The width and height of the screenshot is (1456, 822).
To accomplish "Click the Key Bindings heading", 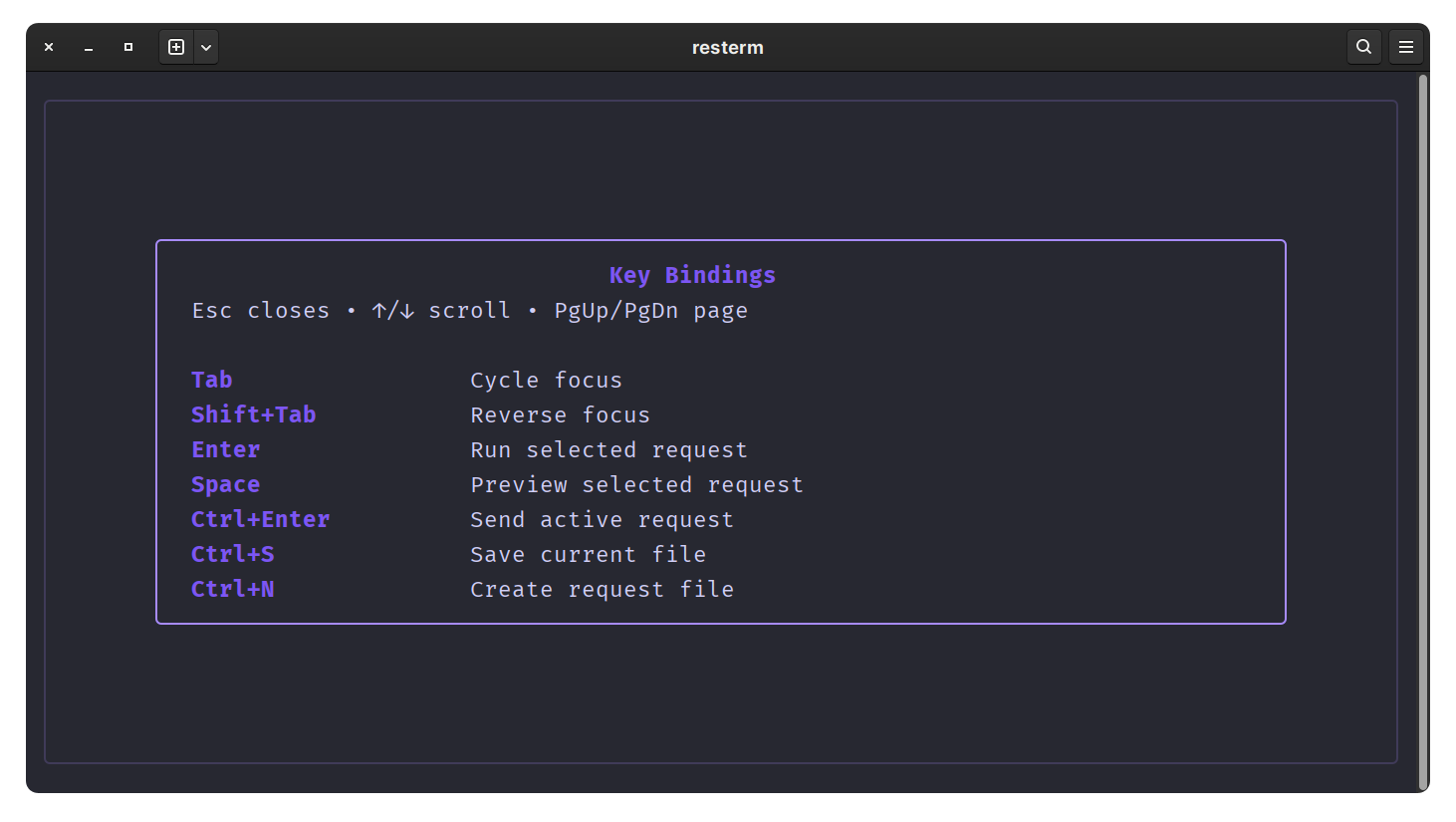I will [692, 275].
